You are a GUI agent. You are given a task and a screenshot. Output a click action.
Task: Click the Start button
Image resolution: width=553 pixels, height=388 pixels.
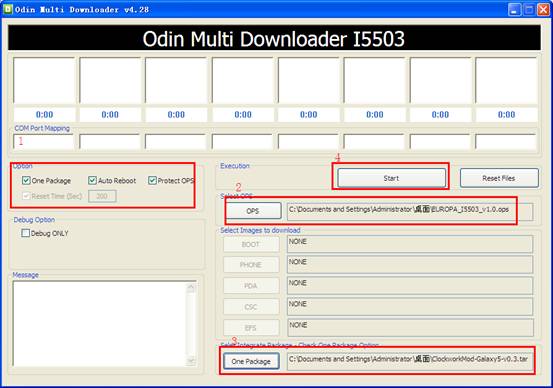click(391, 178)
